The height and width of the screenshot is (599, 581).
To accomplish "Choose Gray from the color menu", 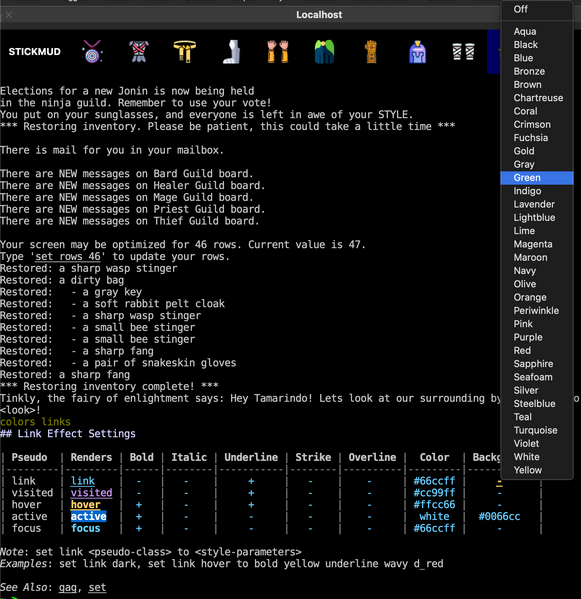I will pos(537,164).
